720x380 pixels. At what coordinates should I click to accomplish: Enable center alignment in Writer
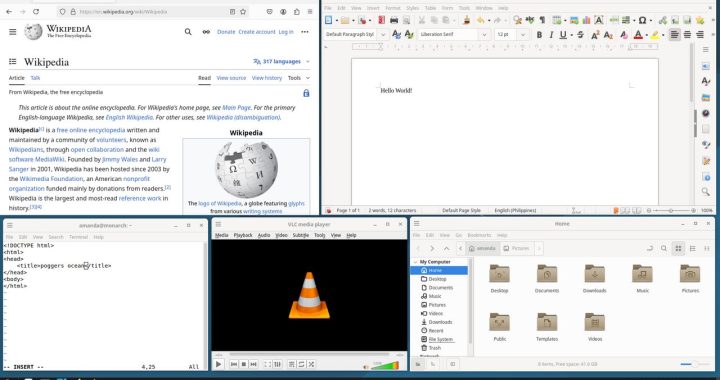tap(687, 34)
